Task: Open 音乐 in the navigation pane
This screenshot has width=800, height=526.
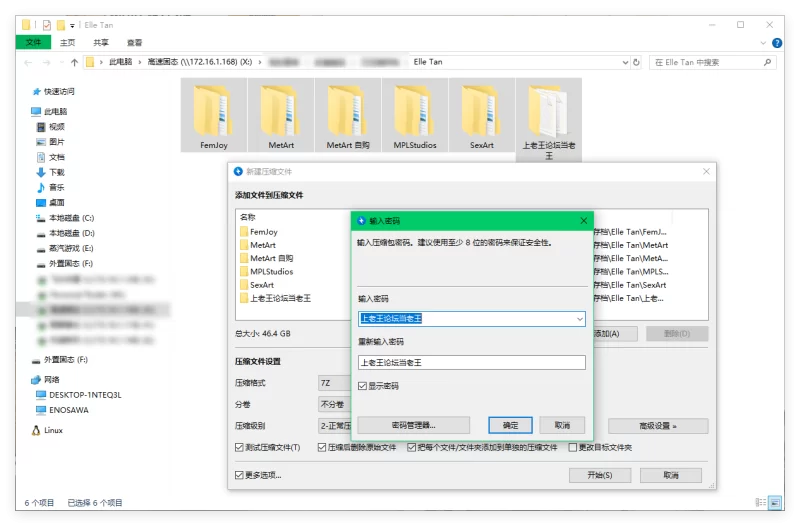Action: pyautogui.click(x=56, y=187)
